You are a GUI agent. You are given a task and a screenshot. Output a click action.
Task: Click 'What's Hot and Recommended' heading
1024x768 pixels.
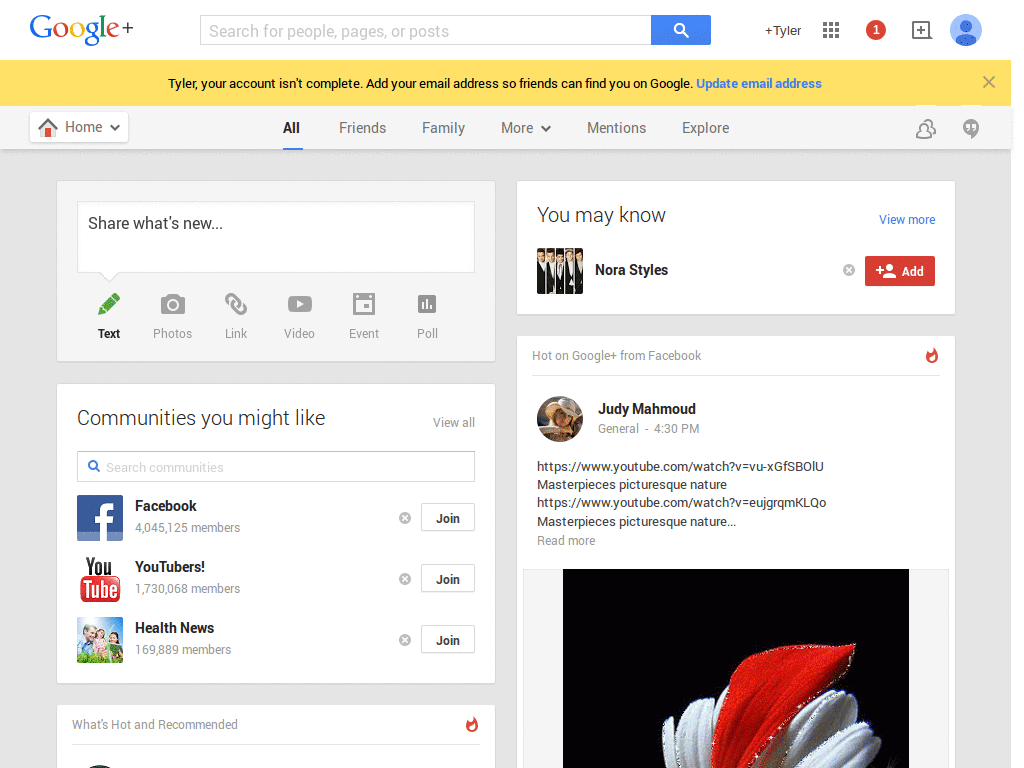155,724
